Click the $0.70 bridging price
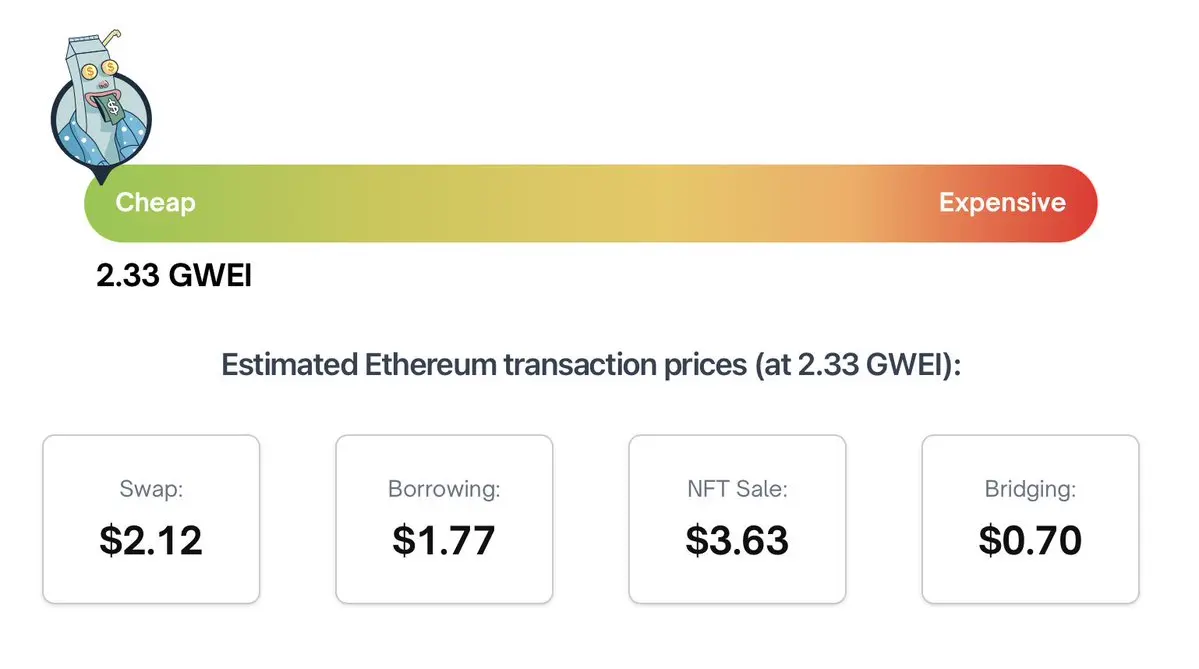Viewport: 1199px width, 669px height. pos(1030,540)
